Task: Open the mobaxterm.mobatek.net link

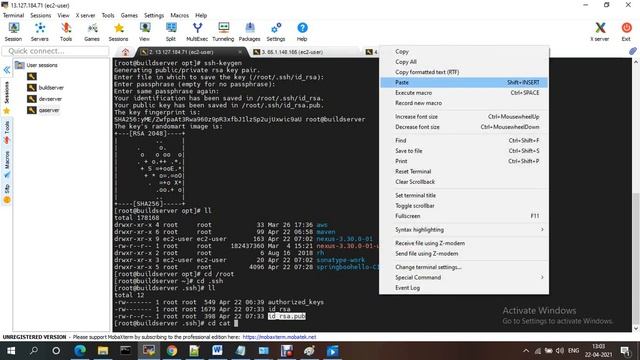Action: tap(280, 337)
